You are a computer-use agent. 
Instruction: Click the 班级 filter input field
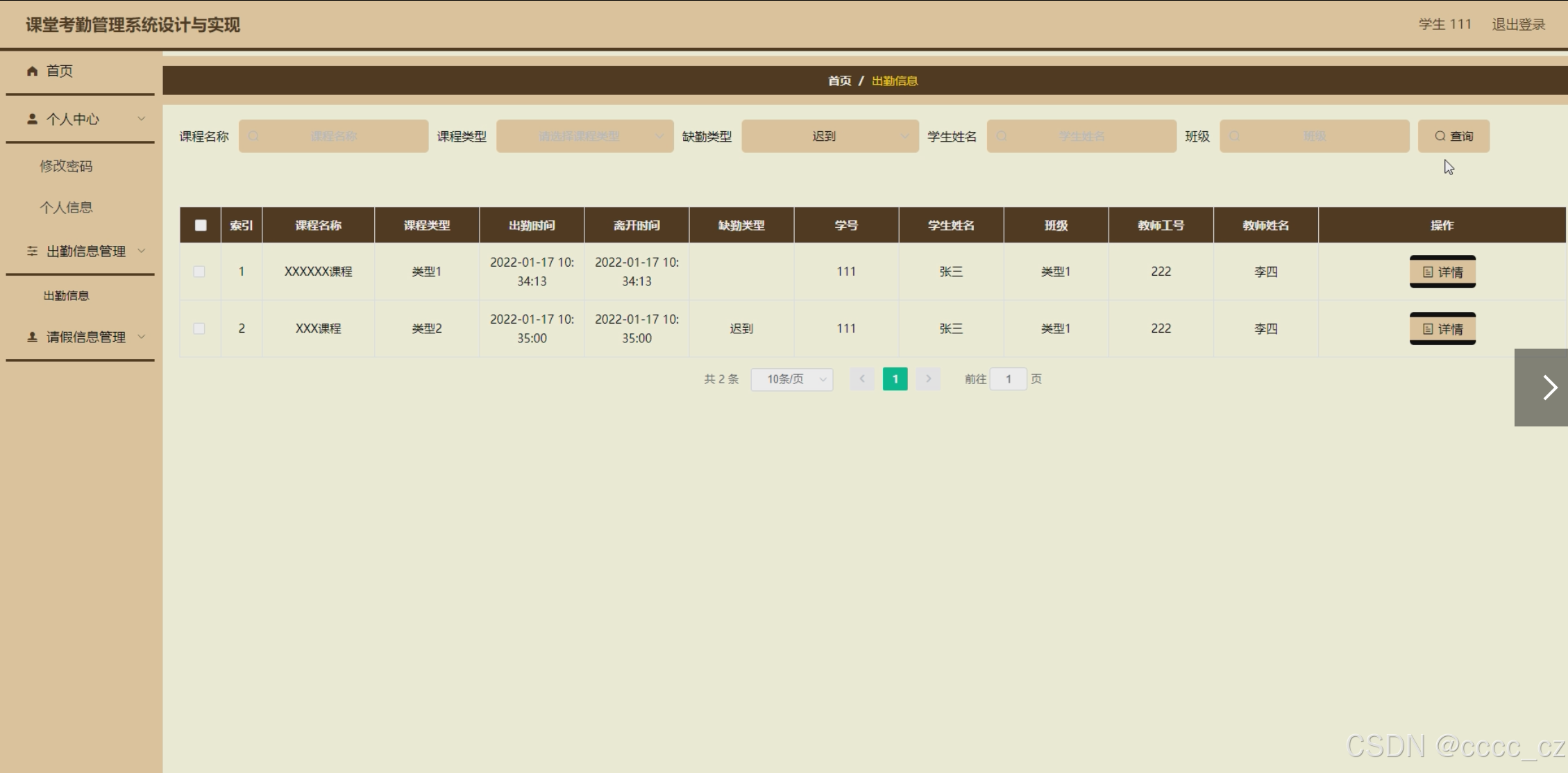tap(1314, 136)
